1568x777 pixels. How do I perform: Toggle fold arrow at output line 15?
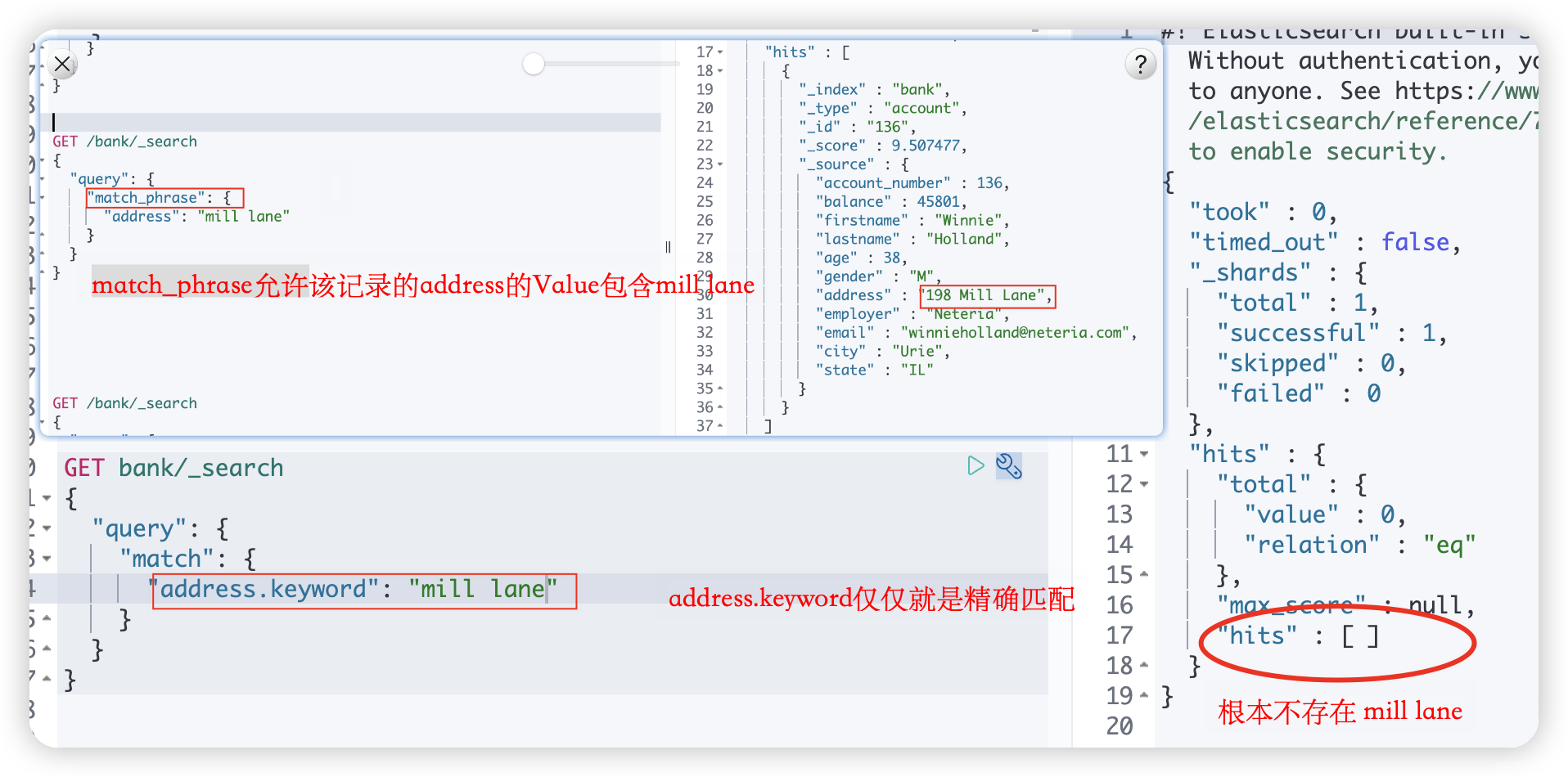pyautogui.click(x=1144, y=575)
